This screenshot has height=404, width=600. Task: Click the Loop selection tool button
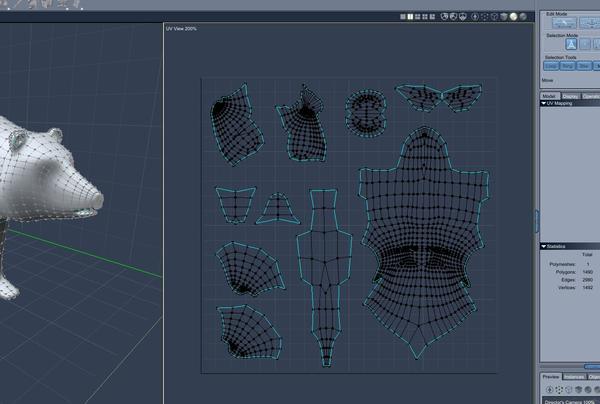point(551,66)
